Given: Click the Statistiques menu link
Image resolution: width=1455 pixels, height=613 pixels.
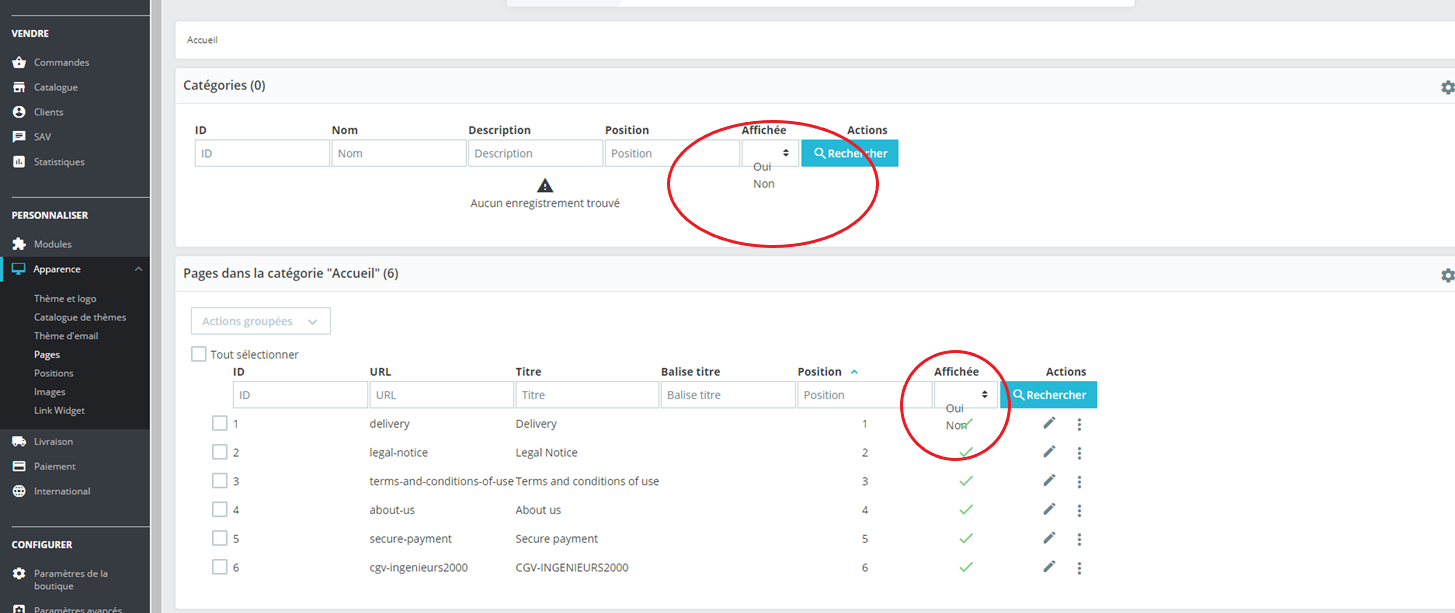Looking at the screenshot, I should [59, 162].
